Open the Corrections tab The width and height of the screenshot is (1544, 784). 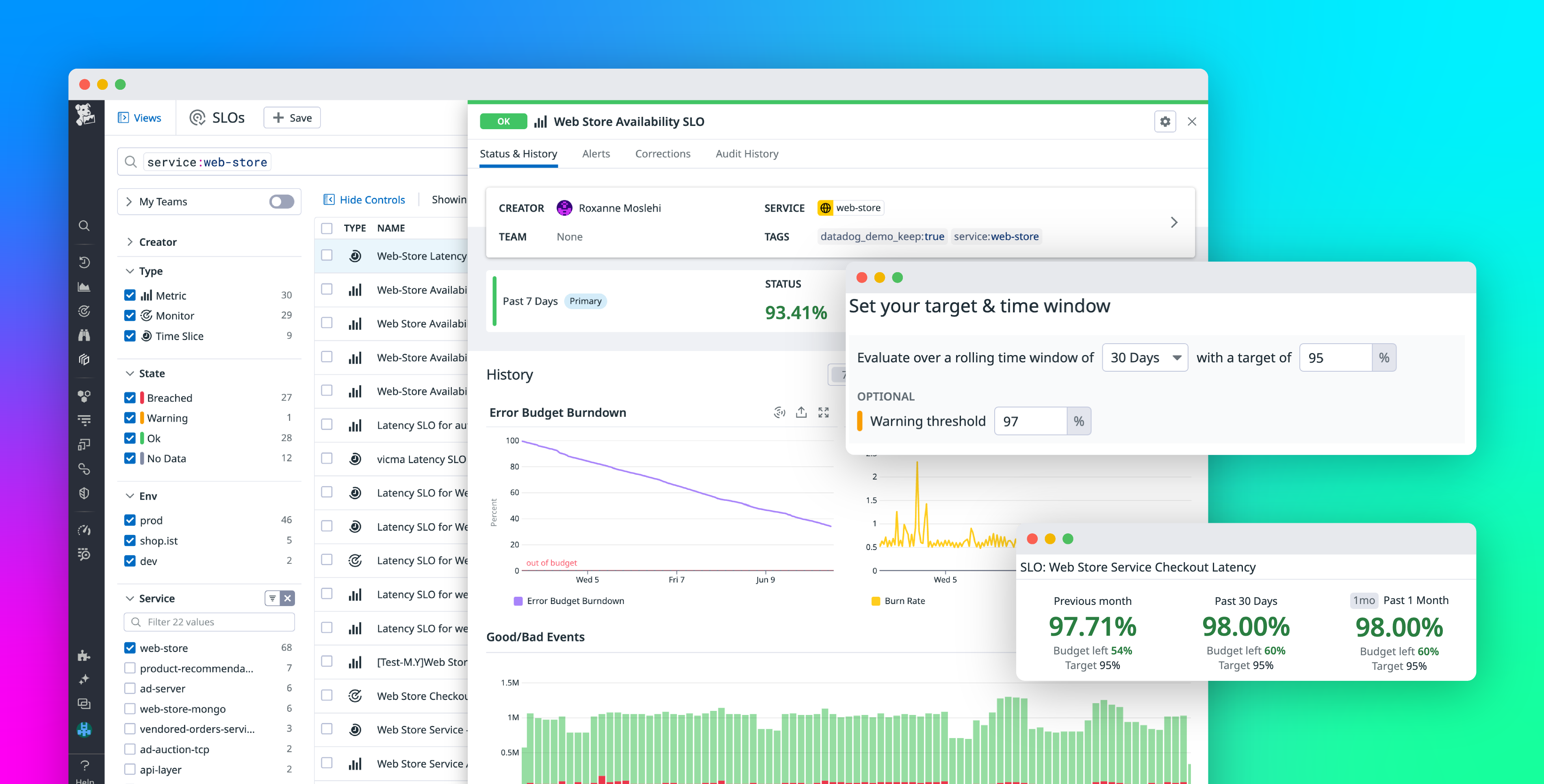click(x=662, y=154)
